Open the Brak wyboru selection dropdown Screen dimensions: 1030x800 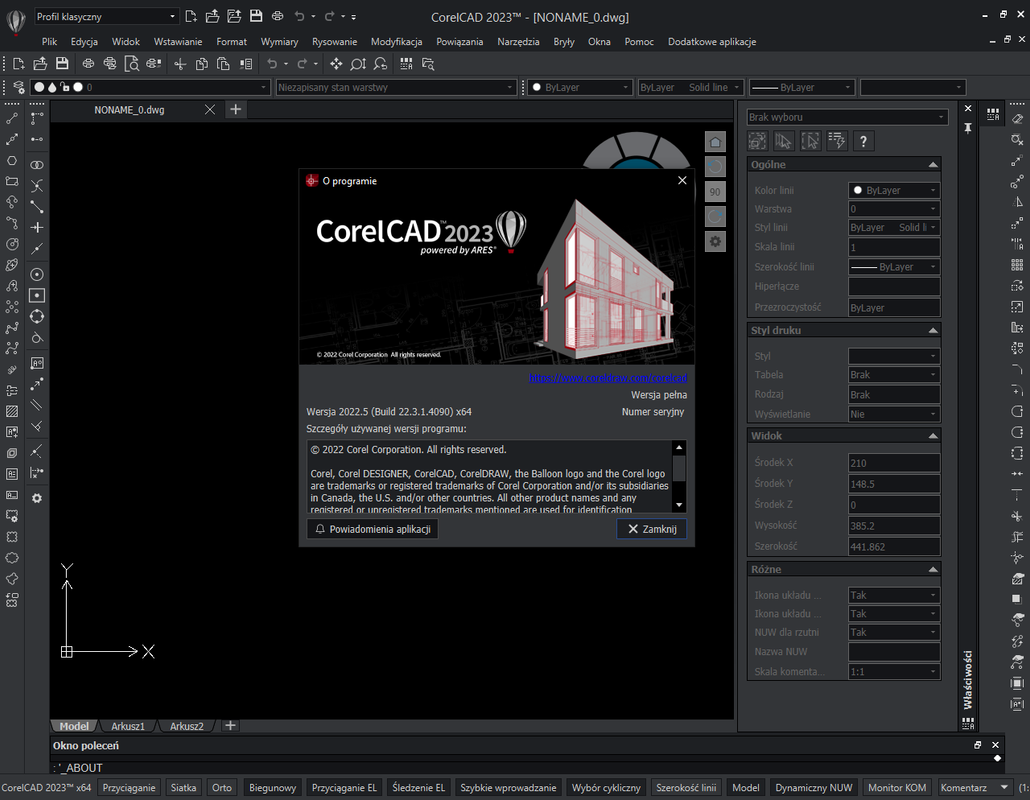[x=847, y=117]
